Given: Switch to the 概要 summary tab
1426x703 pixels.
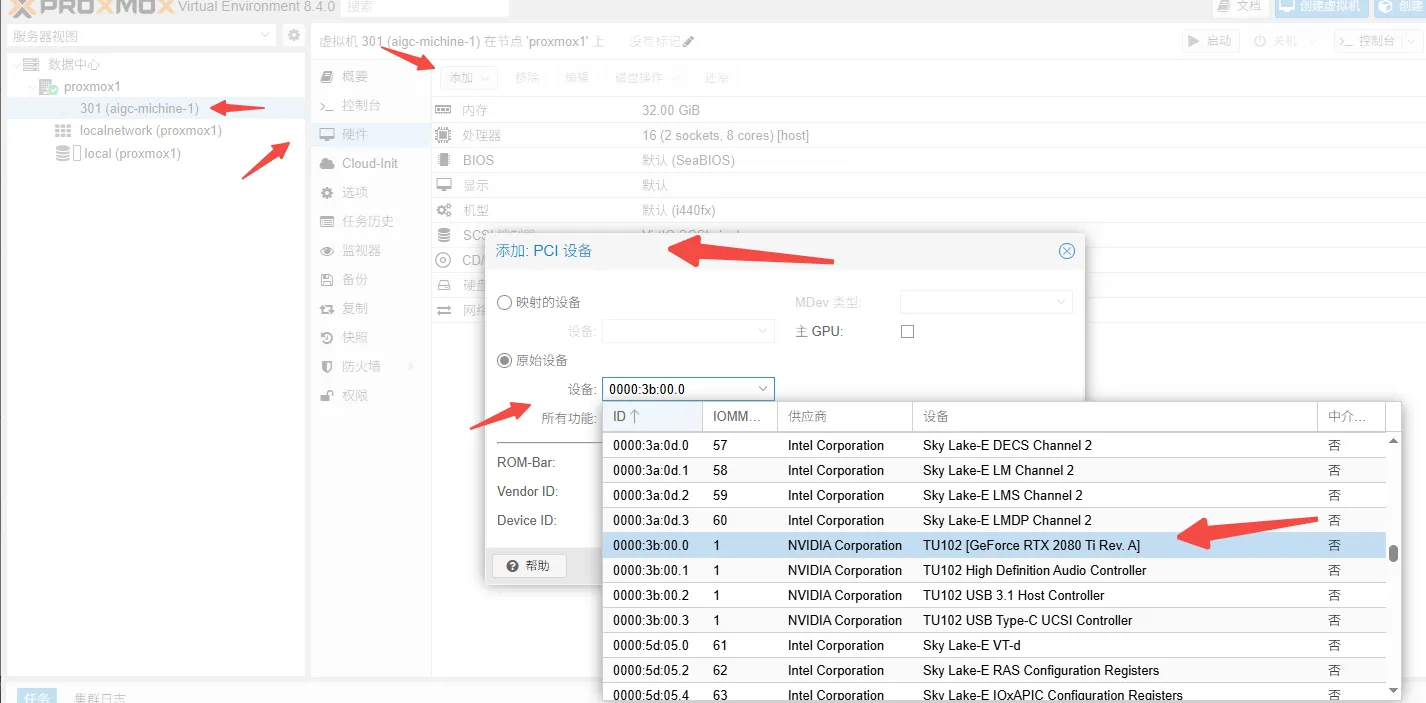Looking at the screenshot, I should tap(354, 76).
